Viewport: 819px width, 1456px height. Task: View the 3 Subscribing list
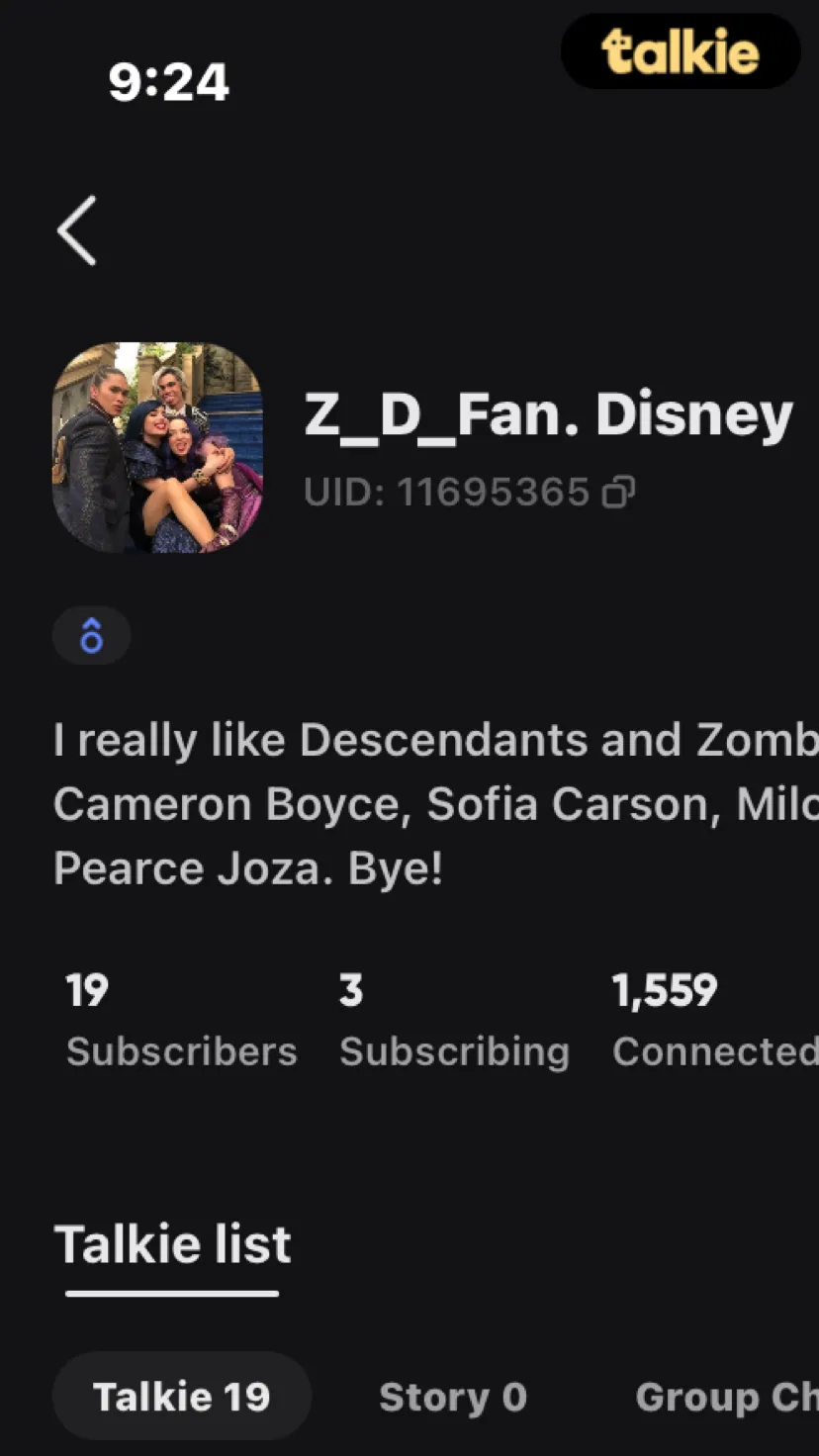point(455,1020)
